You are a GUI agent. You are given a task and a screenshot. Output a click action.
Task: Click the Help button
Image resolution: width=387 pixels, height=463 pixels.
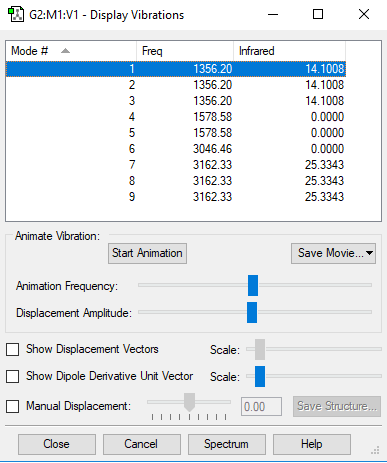pyautogui.click(x=312, y=444)
